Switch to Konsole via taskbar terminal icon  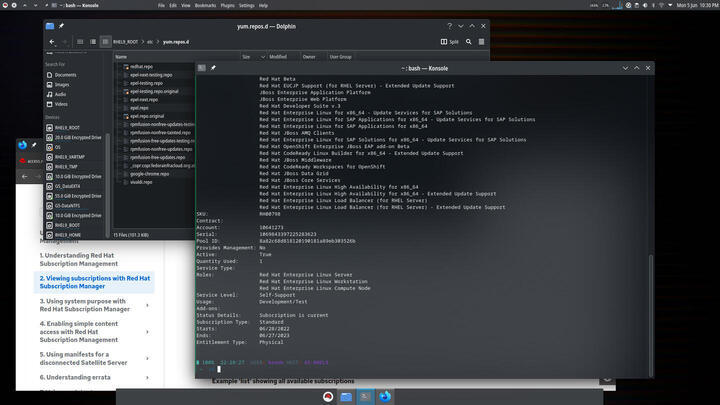tap(366, 397)
